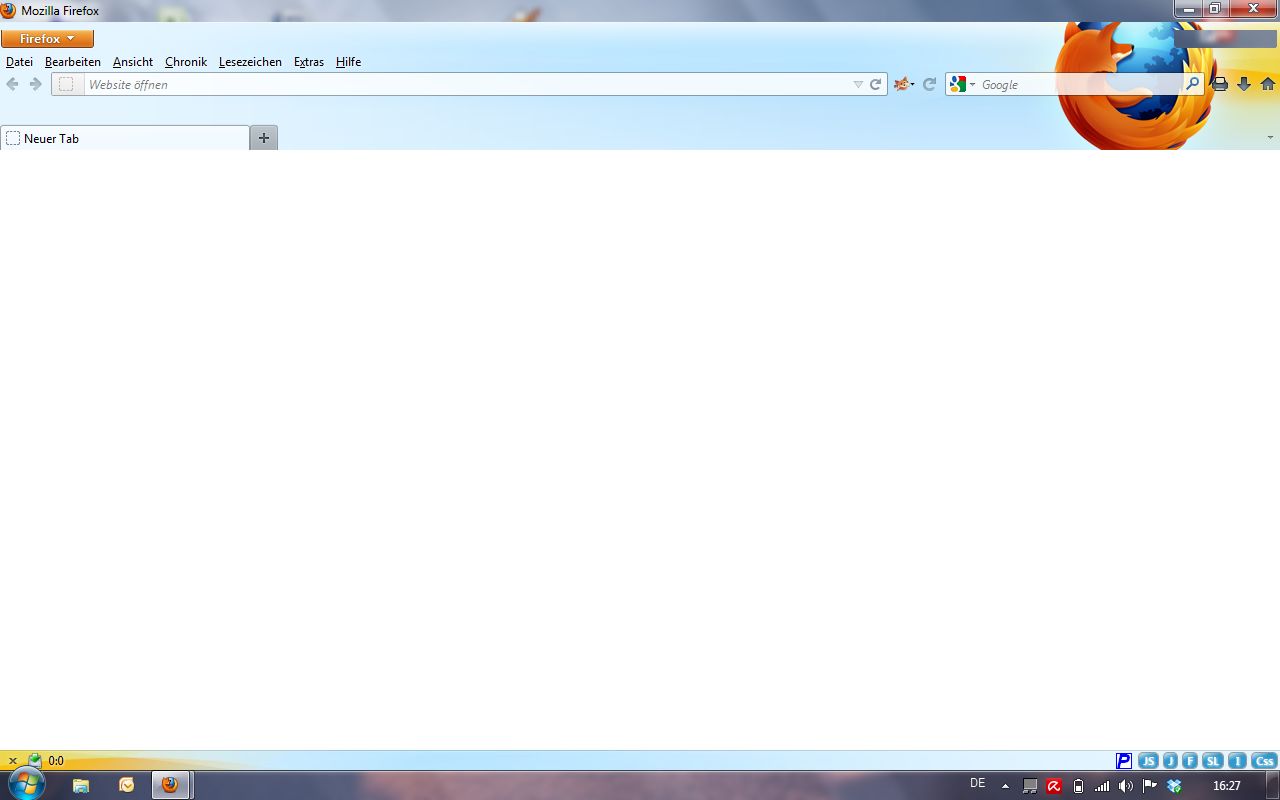Open the Lesezeichen menu

point(250,62)
